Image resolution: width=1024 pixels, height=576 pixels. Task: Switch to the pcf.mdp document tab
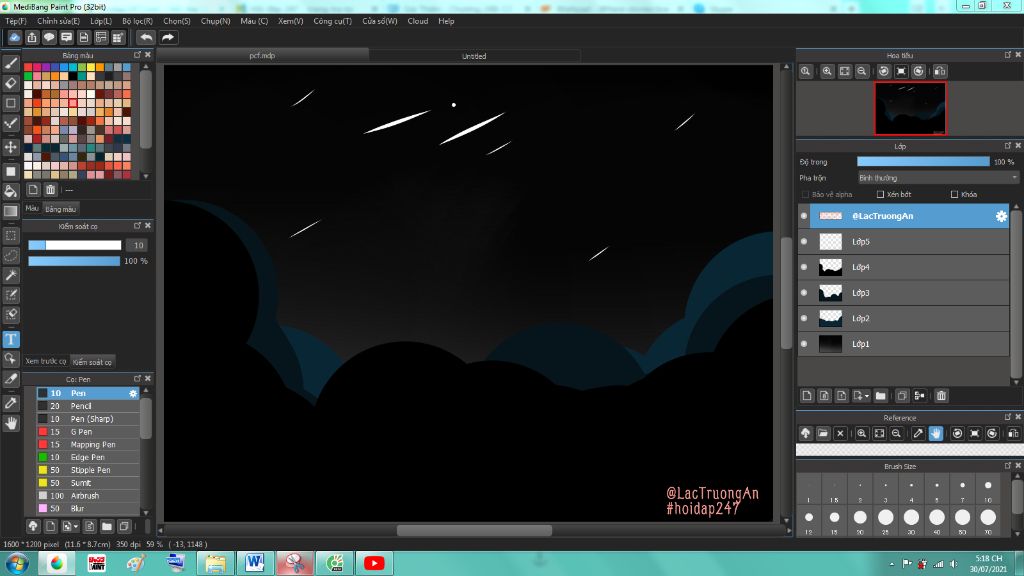pyautogui.click(x=262, y=56)
